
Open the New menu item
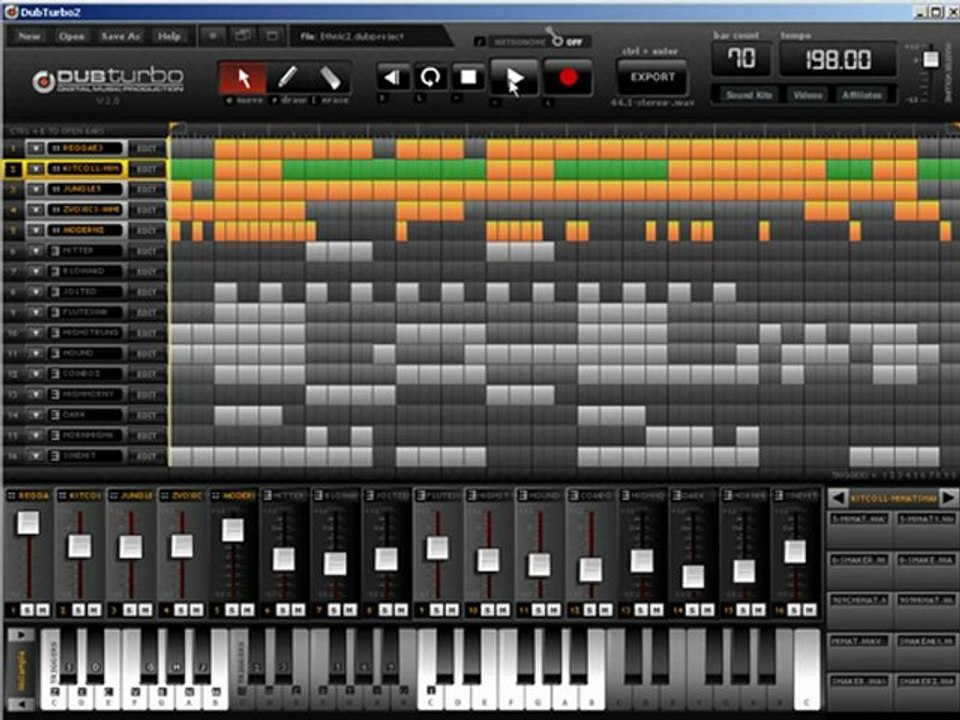[29, 36]
